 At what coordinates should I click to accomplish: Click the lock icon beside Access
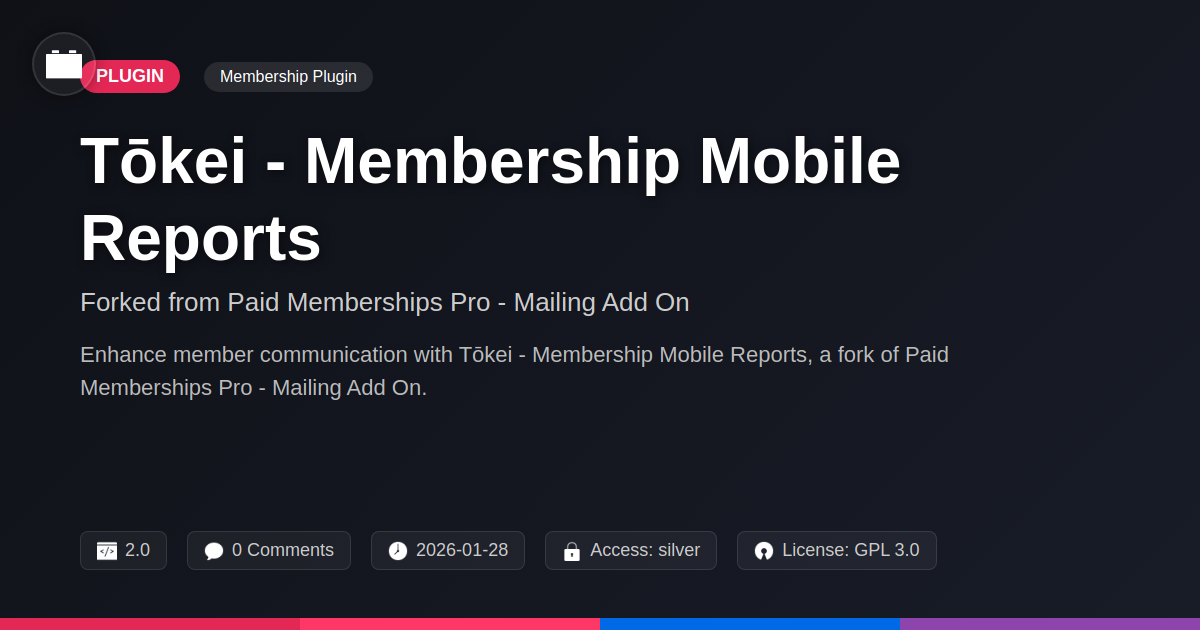tap(572, 551)
